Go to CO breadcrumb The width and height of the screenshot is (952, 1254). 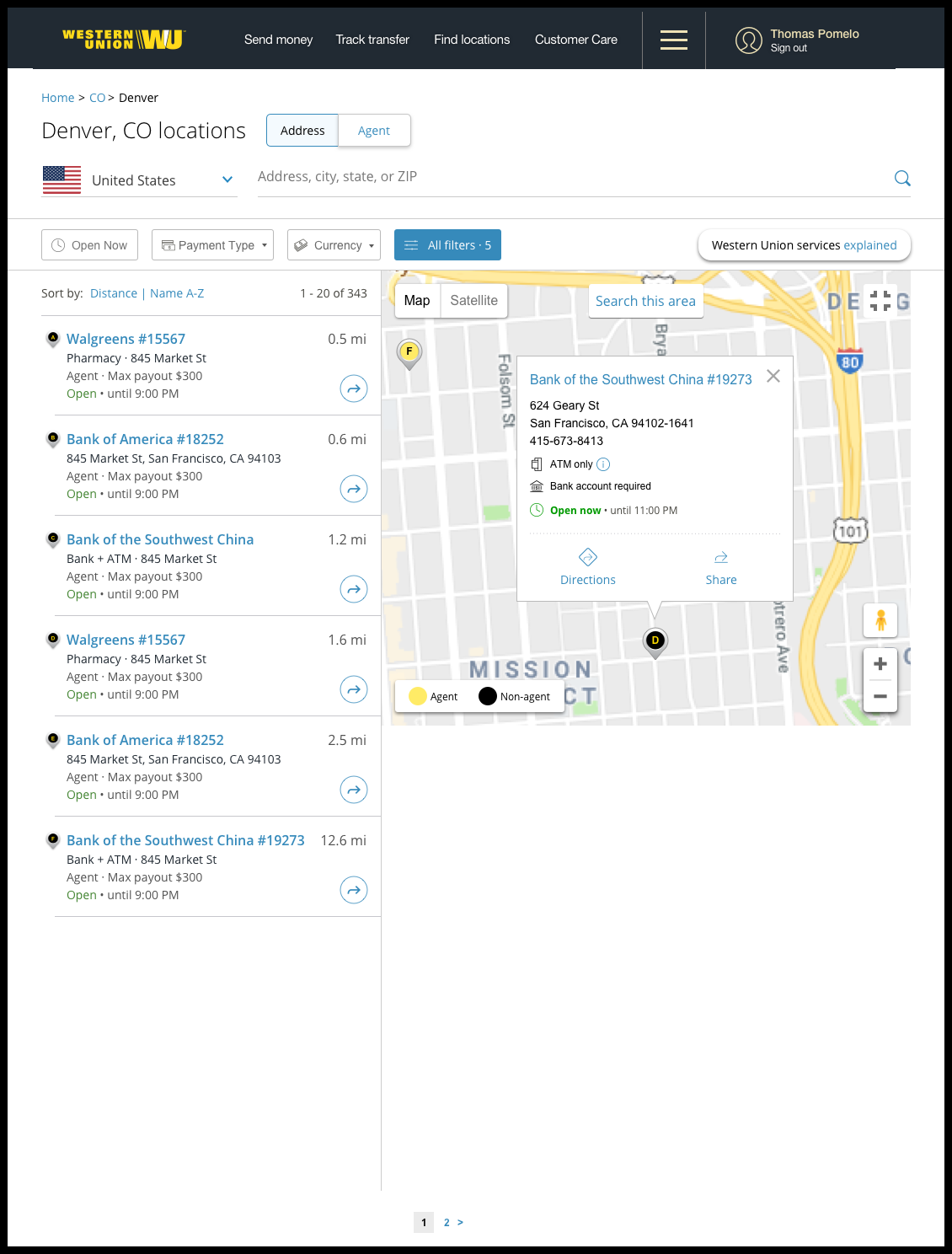[x=98, y=98]
